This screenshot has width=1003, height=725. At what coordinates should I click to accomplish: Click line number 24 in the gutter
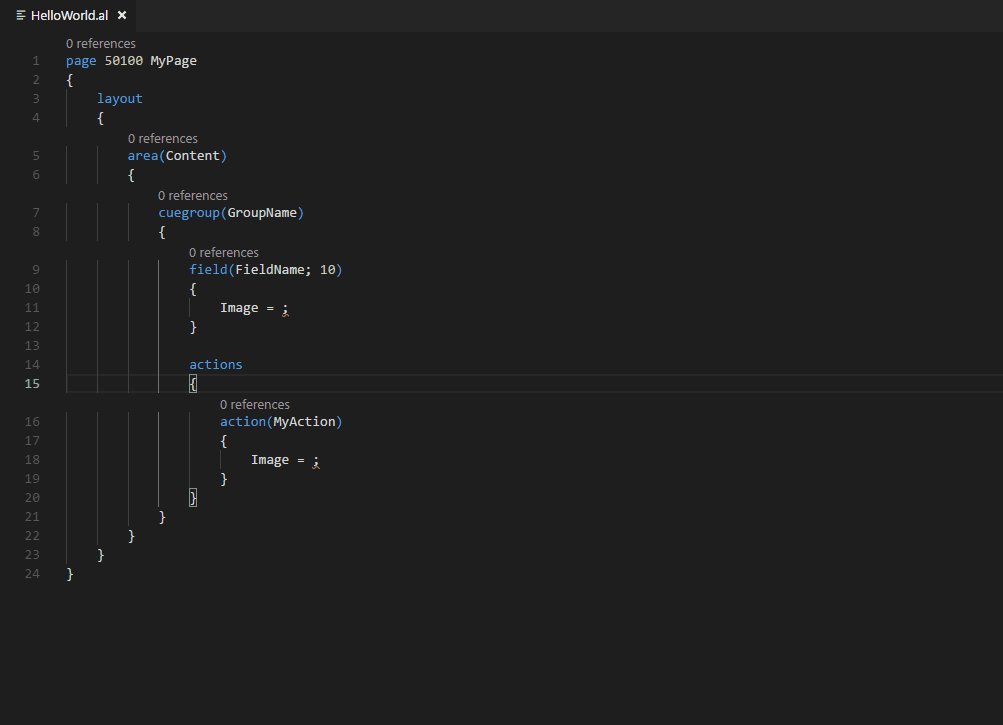tap(33, 574)
